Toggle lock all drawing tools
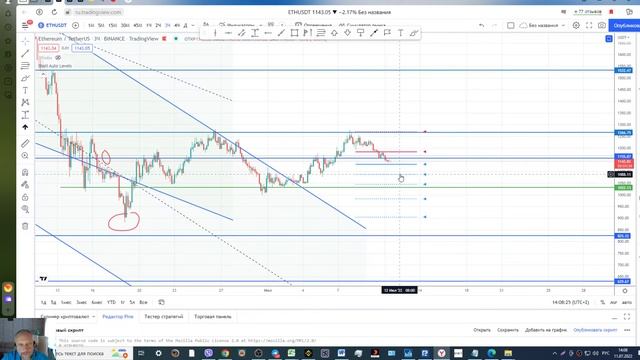Image resolution: width=640 pixels, height=360 pixels. (25, 197)
